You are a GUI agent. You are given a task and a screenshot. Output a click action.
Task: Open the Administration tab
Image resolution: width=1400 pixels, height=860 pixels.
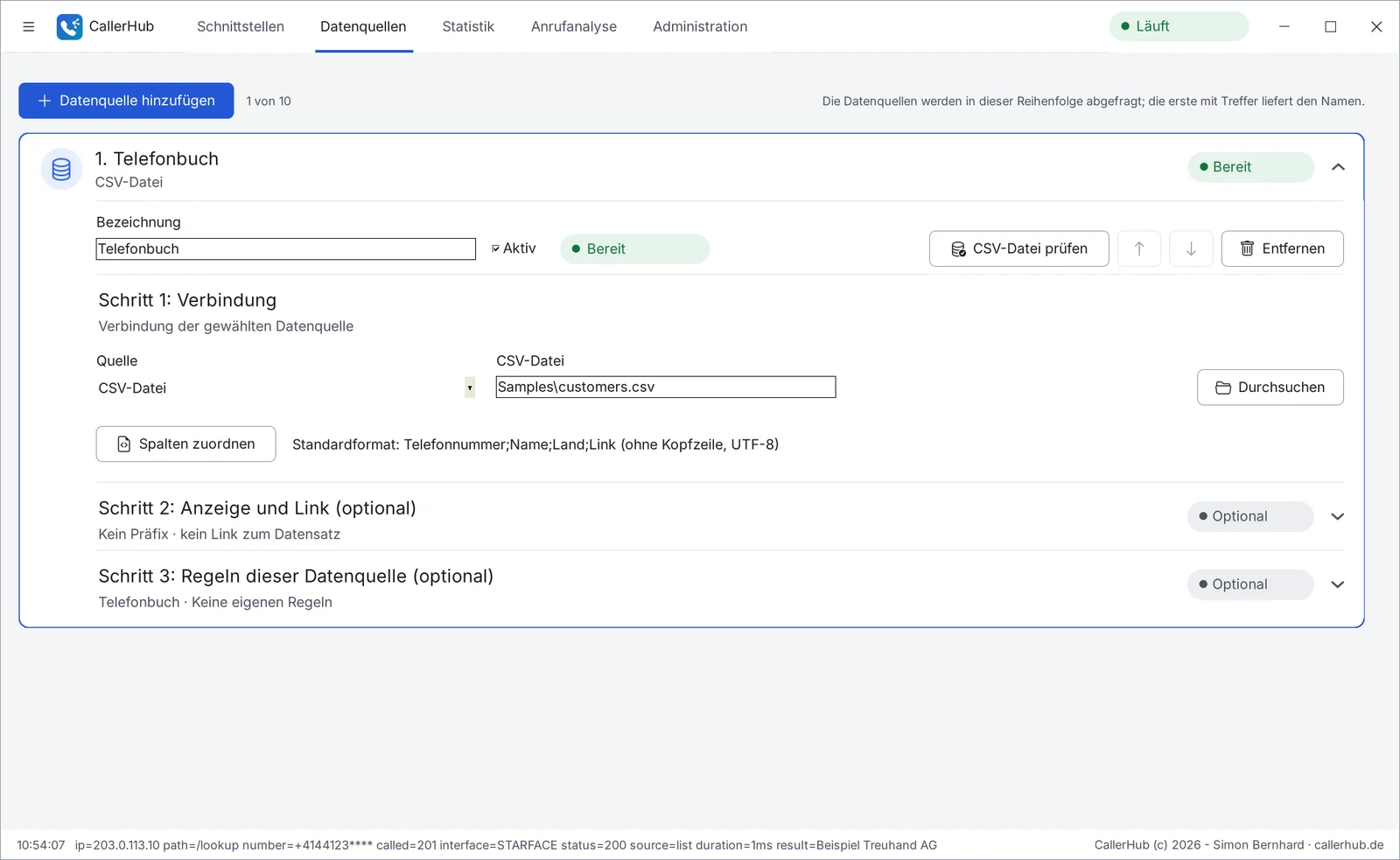point(700,26)
